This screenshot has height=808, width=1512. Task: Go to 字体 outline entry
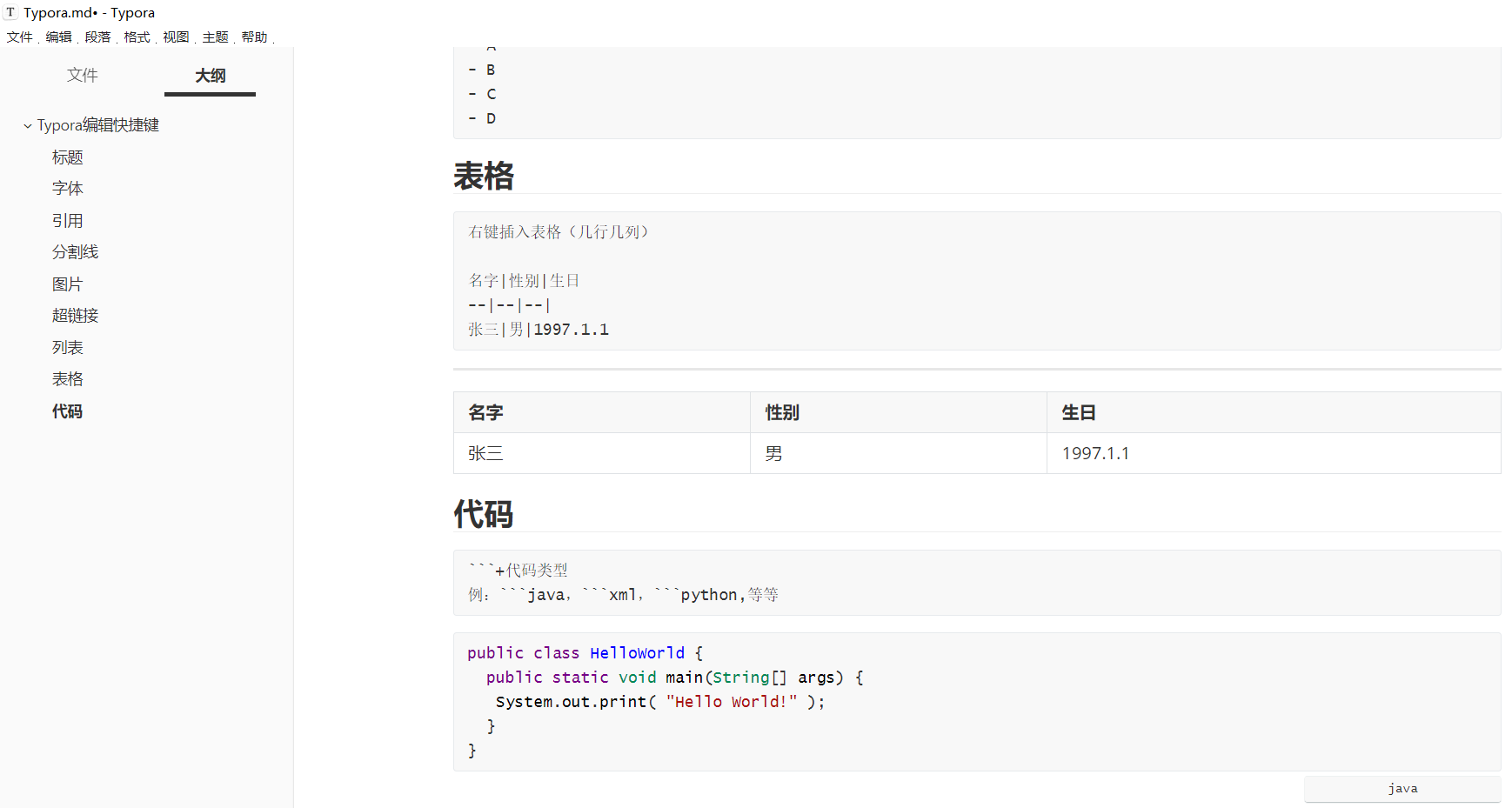coord(68,189)
